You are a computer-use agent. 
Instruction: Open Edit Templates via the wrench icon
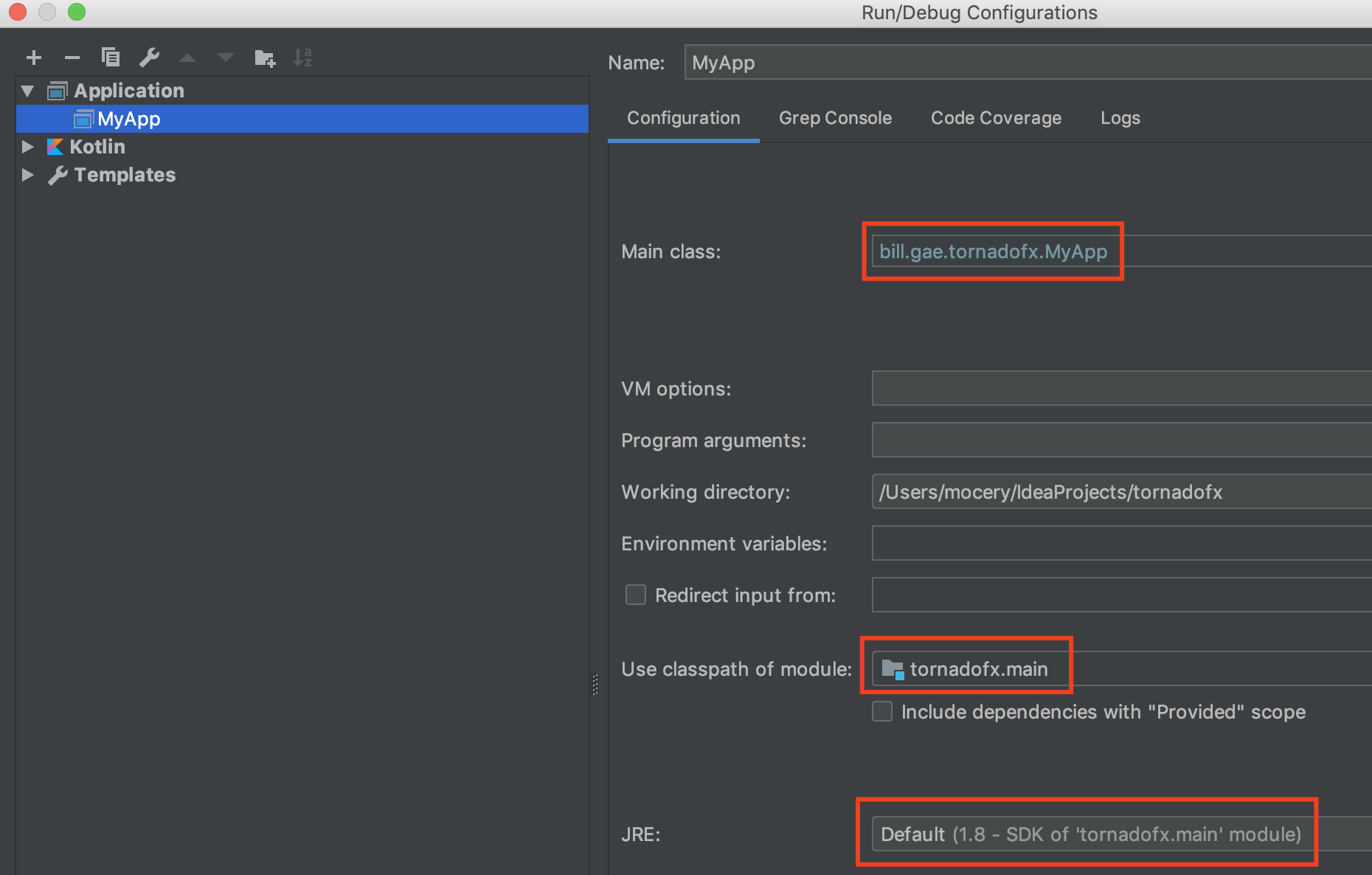(150, 57)
